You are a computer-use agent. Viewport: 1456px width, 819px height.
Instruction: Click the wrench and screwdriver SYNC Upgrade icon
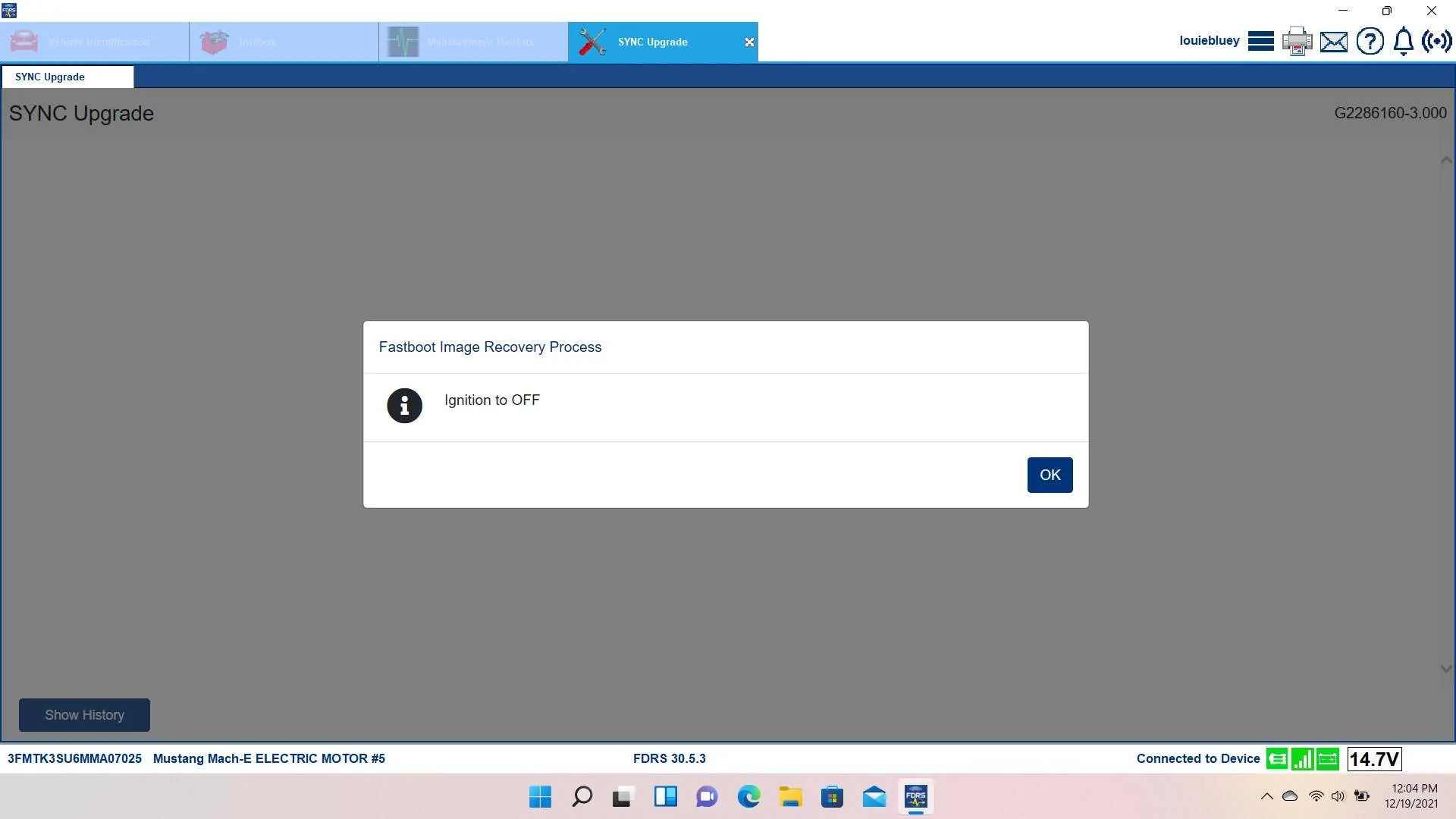tap(592, 42)
